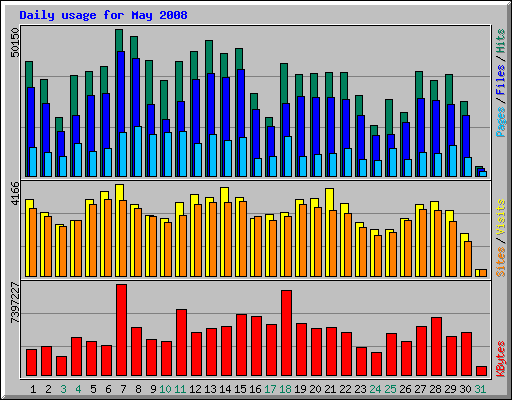Viewport: 512px width, 400px height.
Task: Click the orange Sites bar for day 14
Action: pos(228,239)
